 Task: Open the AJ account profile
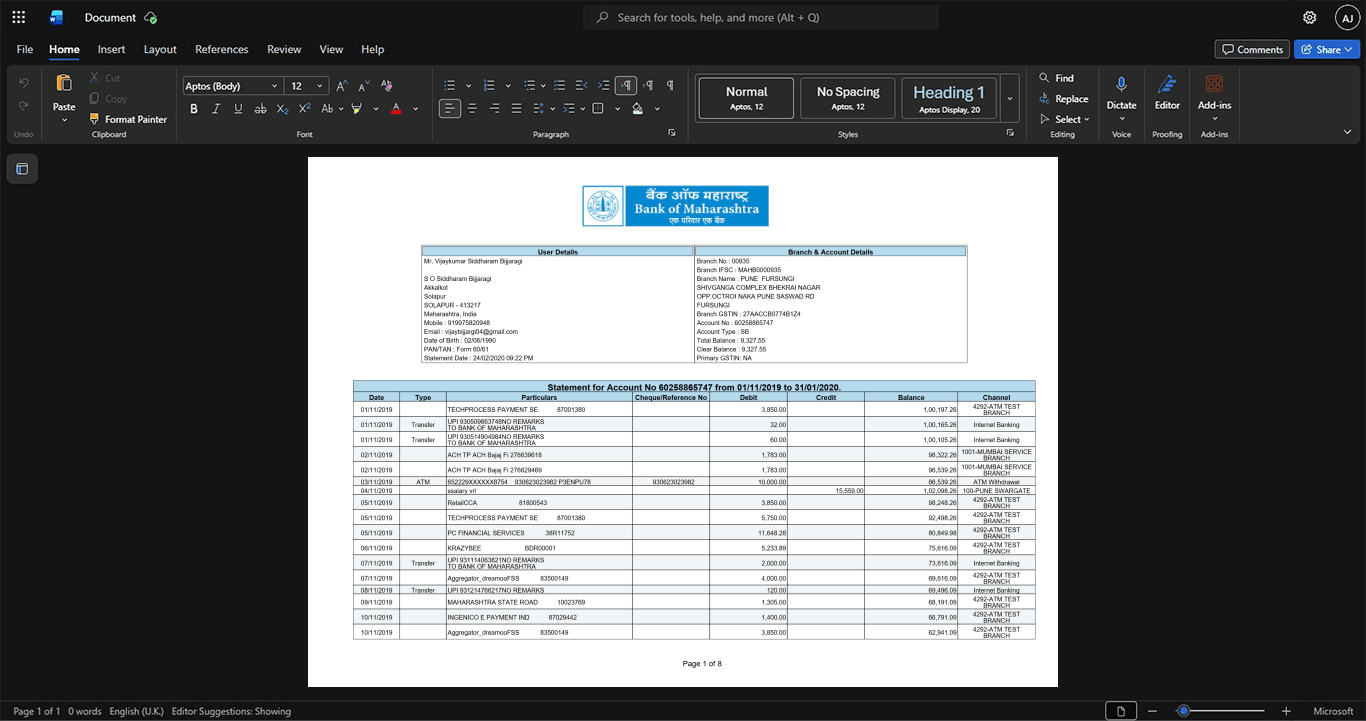coord(1347,17)
